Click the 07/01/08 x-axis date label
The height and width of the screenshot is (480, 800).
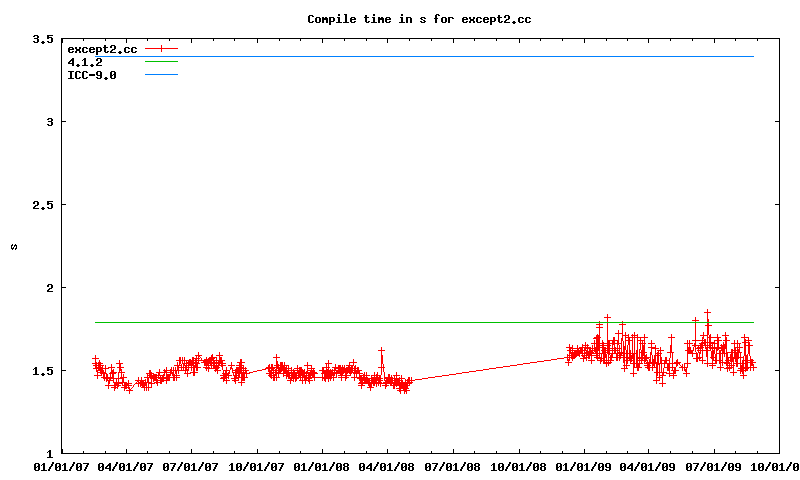pos(453,466)
